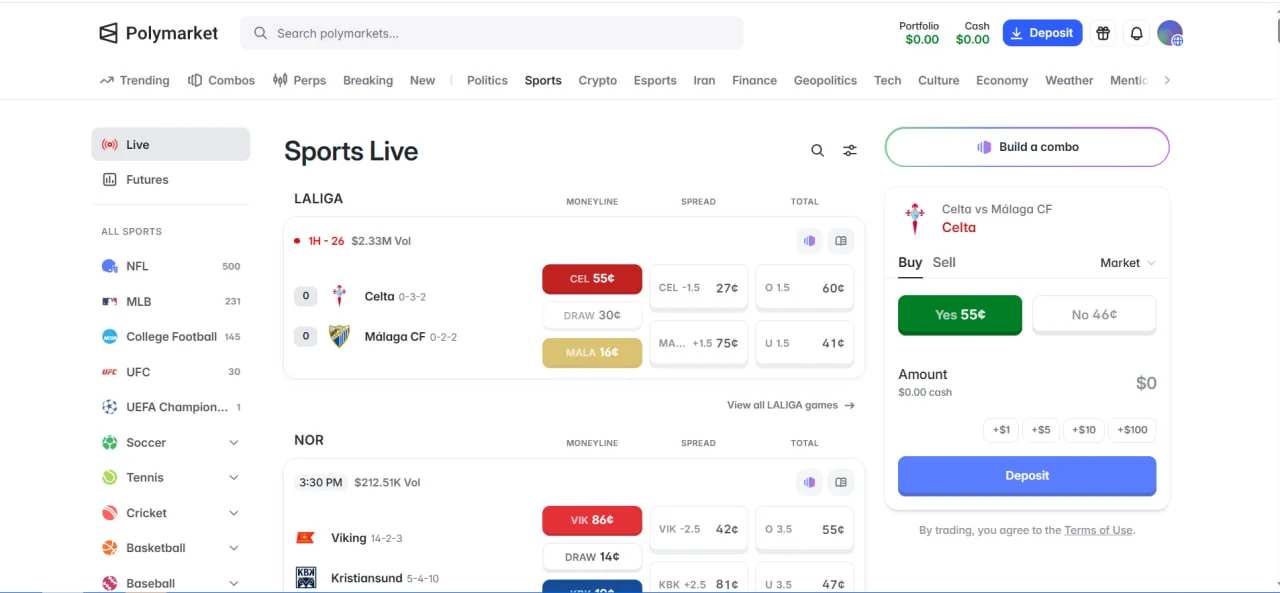
Task: Select NFL in the sports sidebar
Action: 171,266
